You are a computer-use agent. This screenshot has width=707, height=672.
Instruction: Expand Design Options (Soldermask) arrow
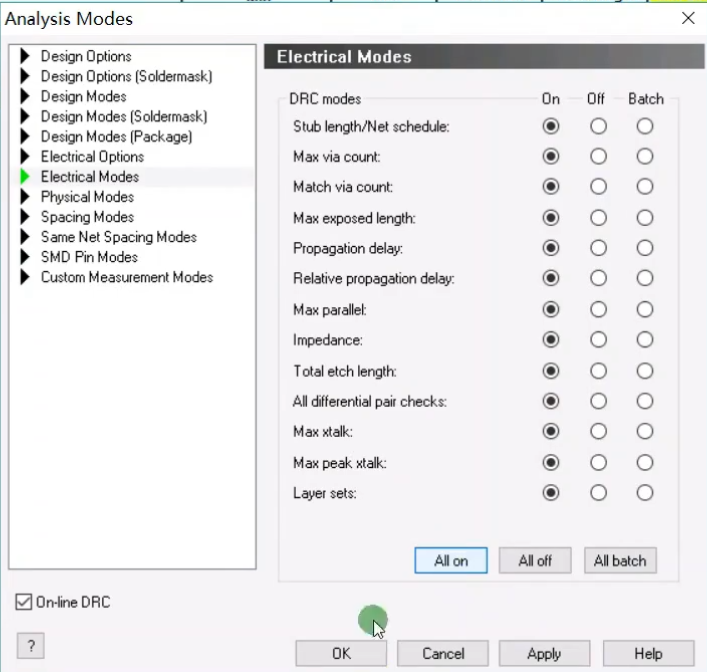(x=25, y=76)
